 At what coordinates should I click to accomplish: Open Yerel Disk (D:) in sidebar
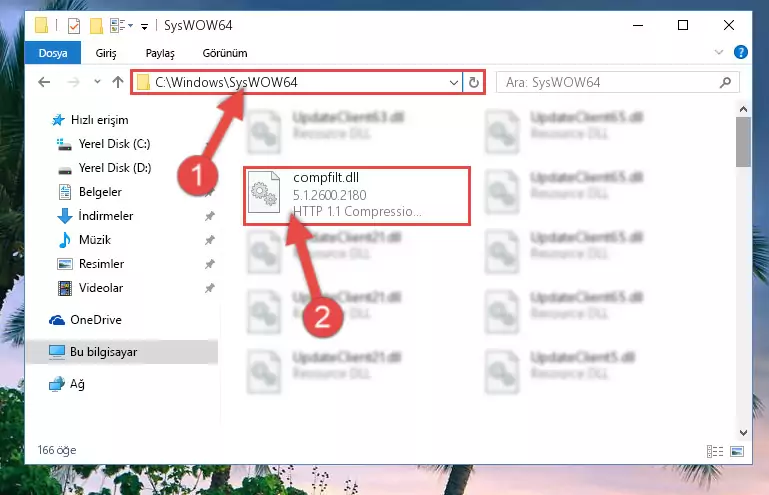coord(115,168)
